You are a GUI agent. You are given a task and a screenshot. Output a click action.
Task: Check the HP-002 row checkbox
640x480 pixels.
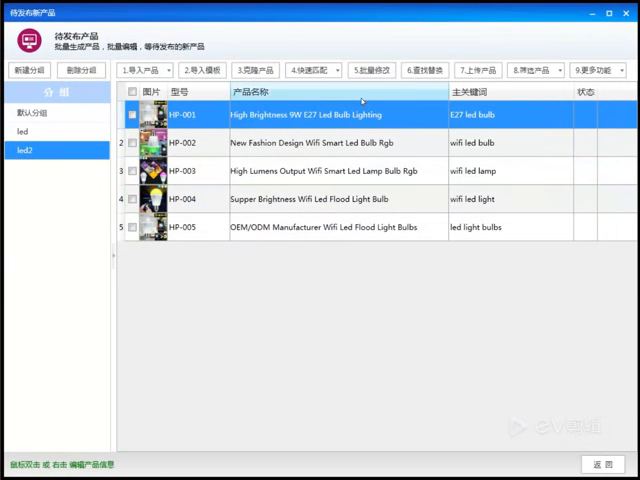pos(132,143)
